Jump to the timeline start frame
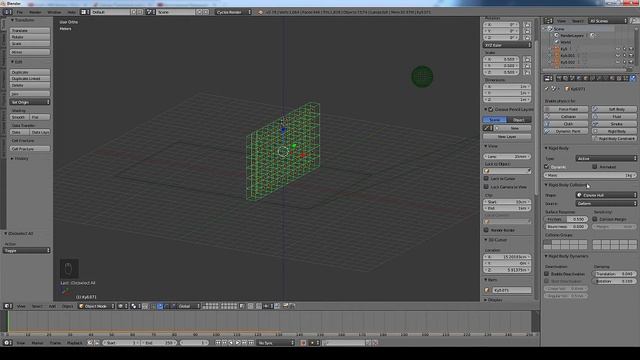Image resolution: width=640 pixels, height=360 pixels. pyautogui.click(x=218, y=343)
